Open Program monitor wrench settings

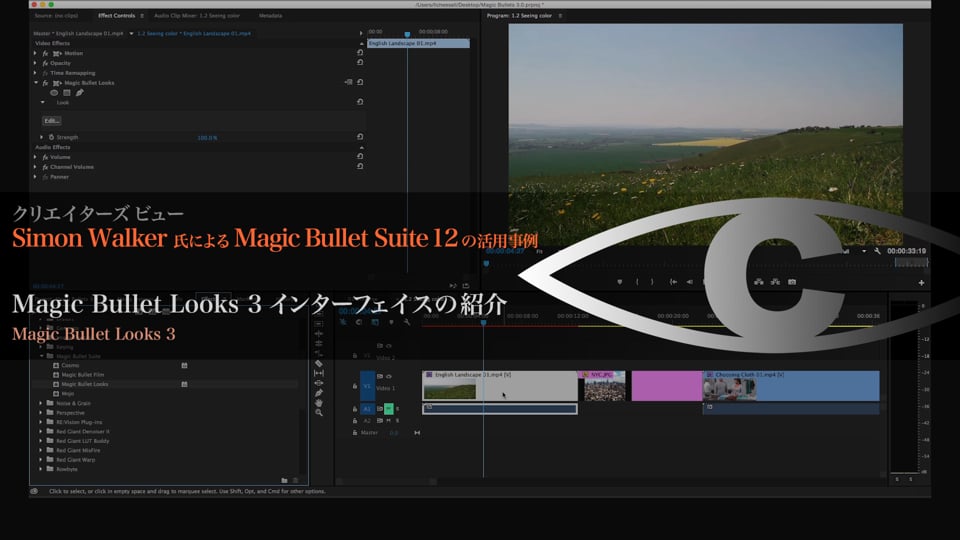(x=877, y=251)
